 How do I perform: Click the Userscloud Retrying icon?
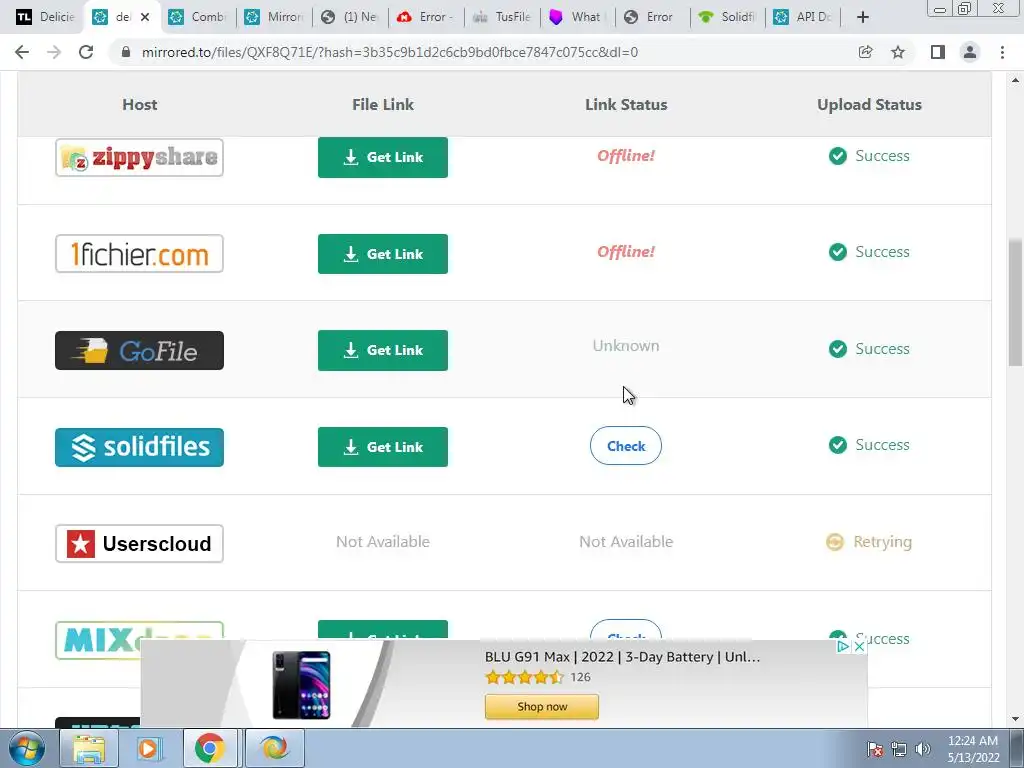click(835, 542)
